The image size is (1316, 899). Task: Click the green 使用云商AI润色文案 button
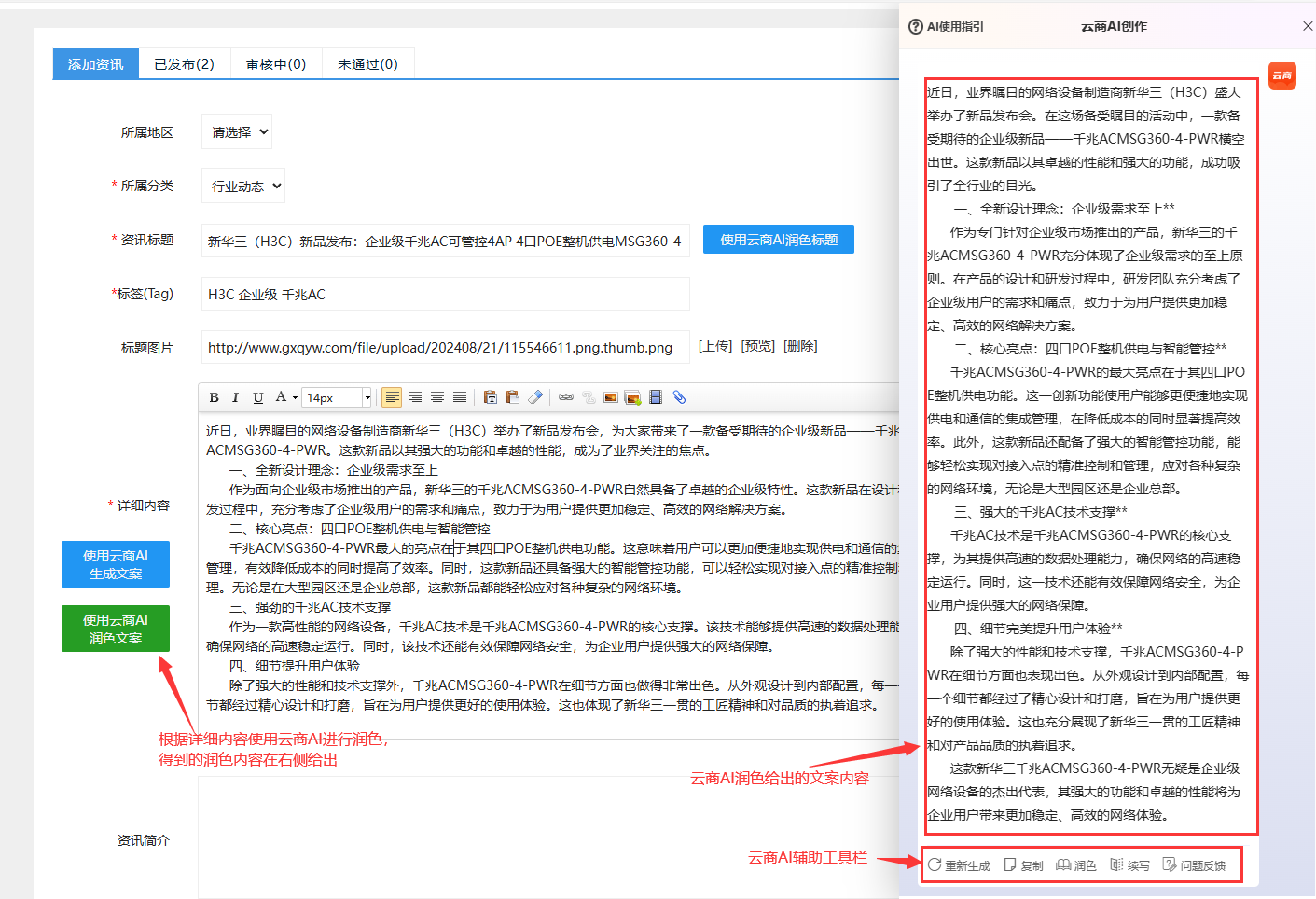pyautogui.click(x=116, y=629)
